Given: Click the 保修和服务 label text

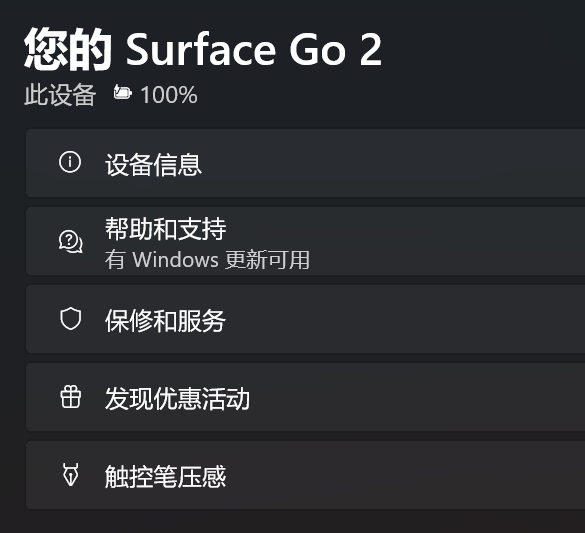Looking at the screenshot, I should tap(165, 321).
